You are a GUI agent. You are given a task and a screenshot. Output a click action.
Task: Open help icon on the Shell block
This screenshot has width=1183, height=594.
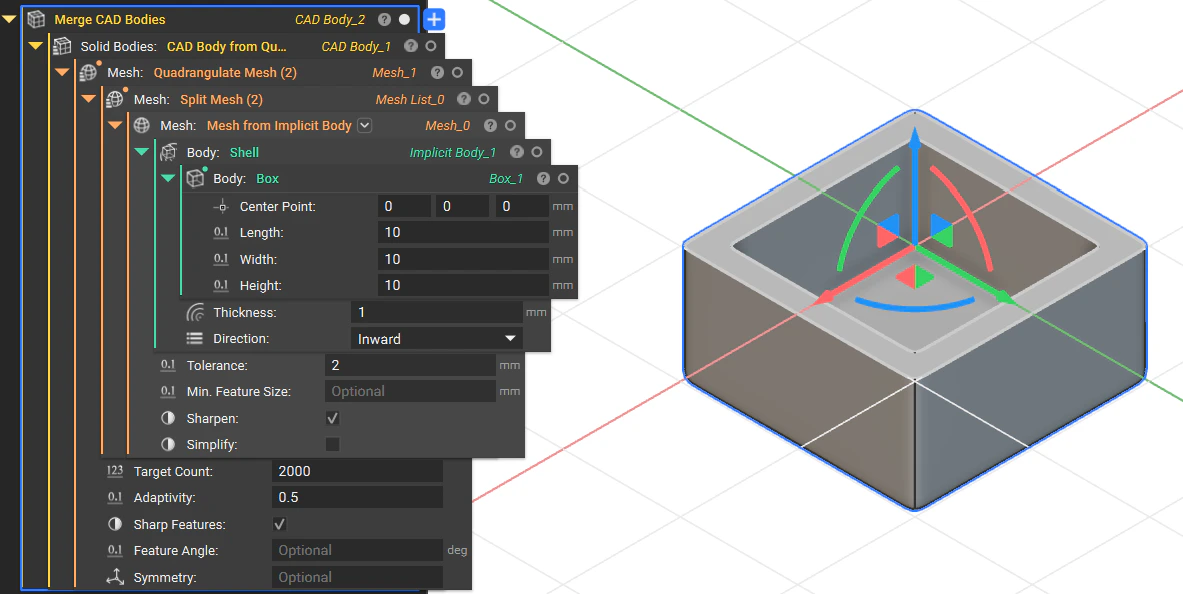pyautogui.click(x=517, y=152)
